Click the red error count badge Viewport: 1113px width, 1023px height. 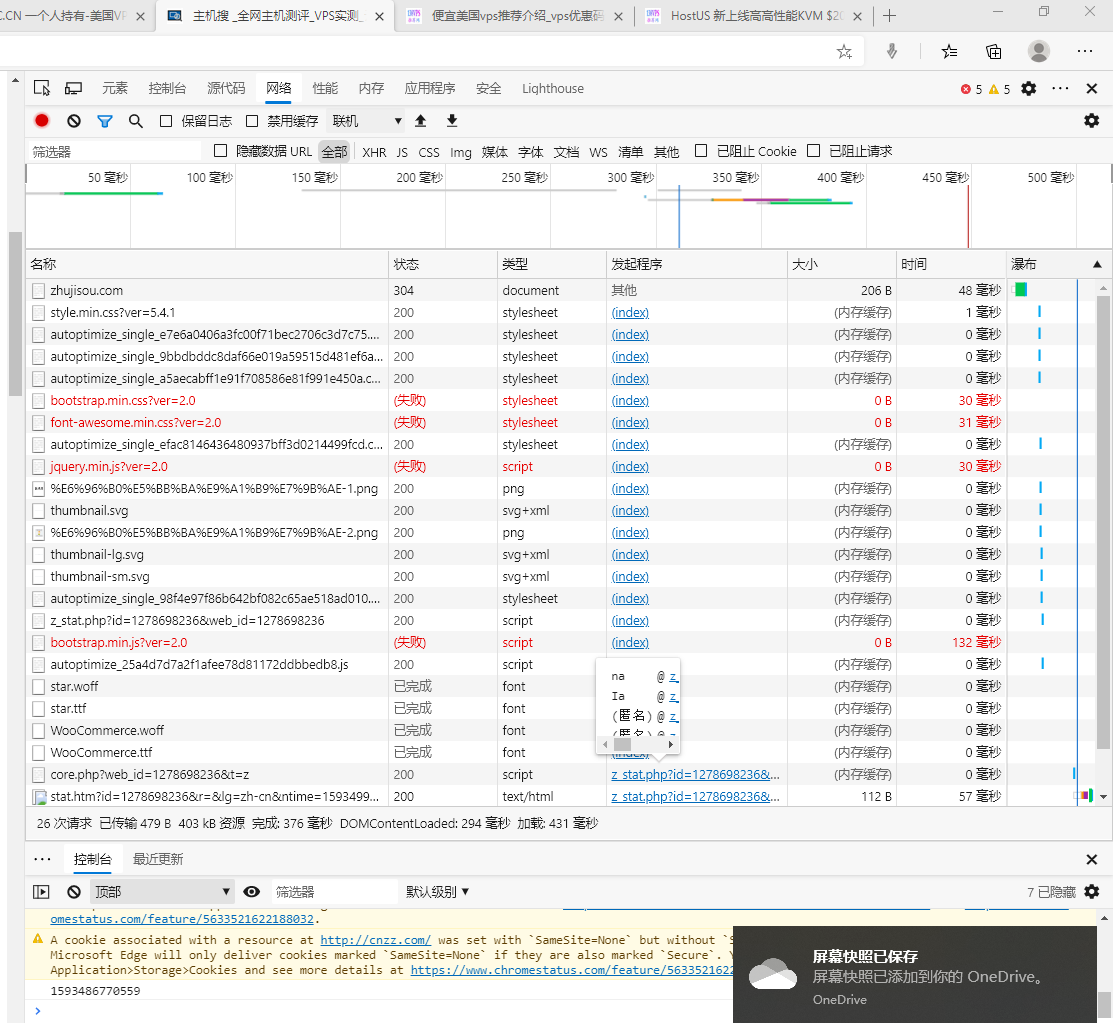pyautogui.click(x=971, y=89)
